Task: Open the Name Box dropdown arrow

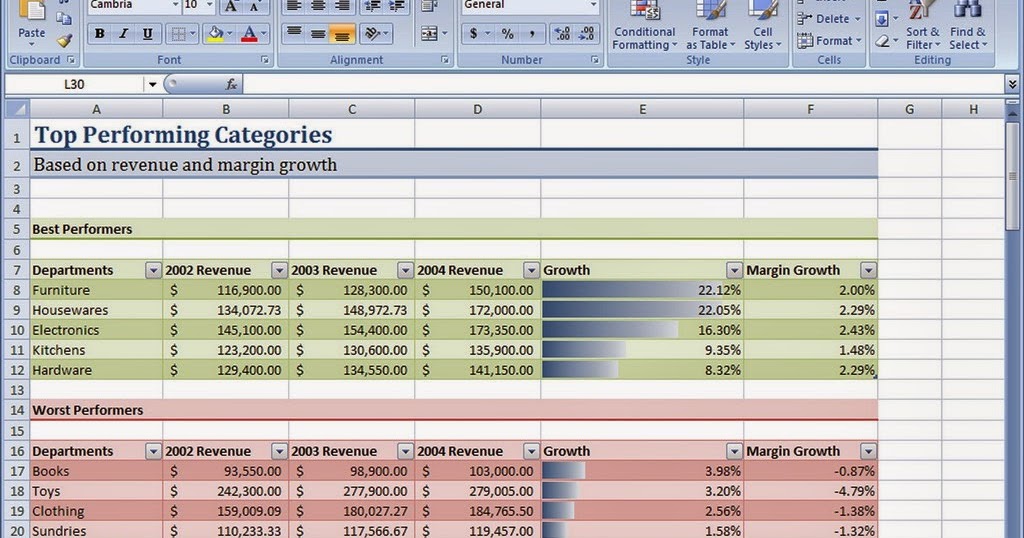Action: [x=152, y=84]
